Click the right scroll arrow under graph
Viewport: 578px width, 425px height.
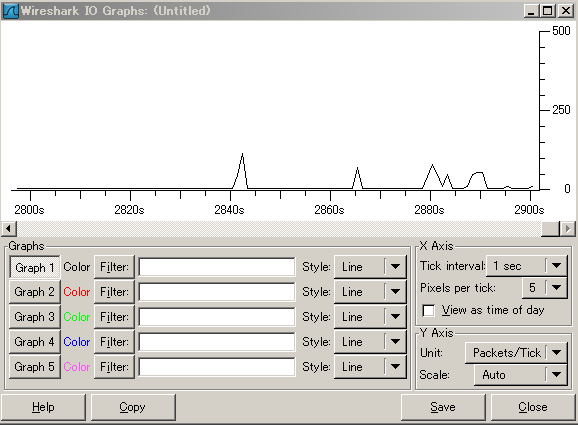click(x=568, y=229)
